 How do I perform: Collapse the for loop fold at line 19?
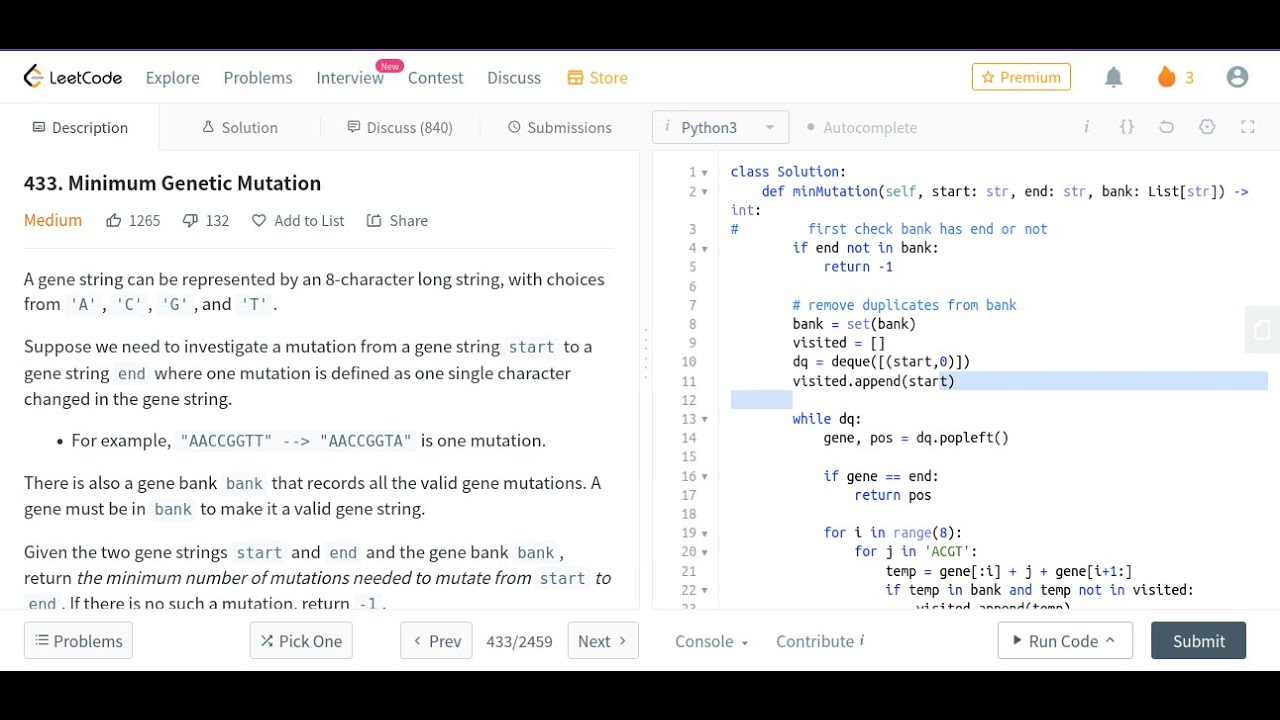[704, 533]
